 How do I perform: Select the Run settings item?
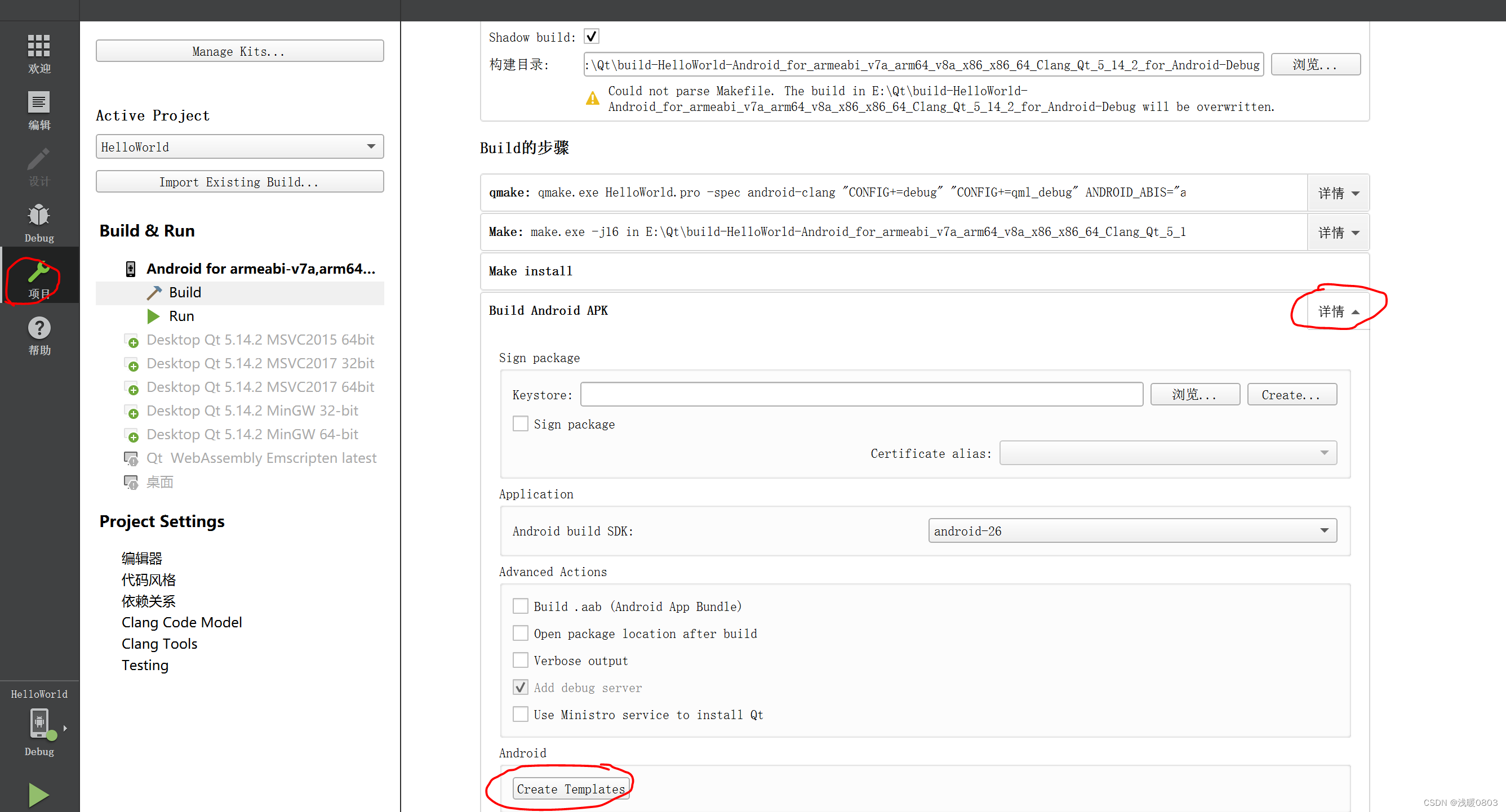[181, 316]
